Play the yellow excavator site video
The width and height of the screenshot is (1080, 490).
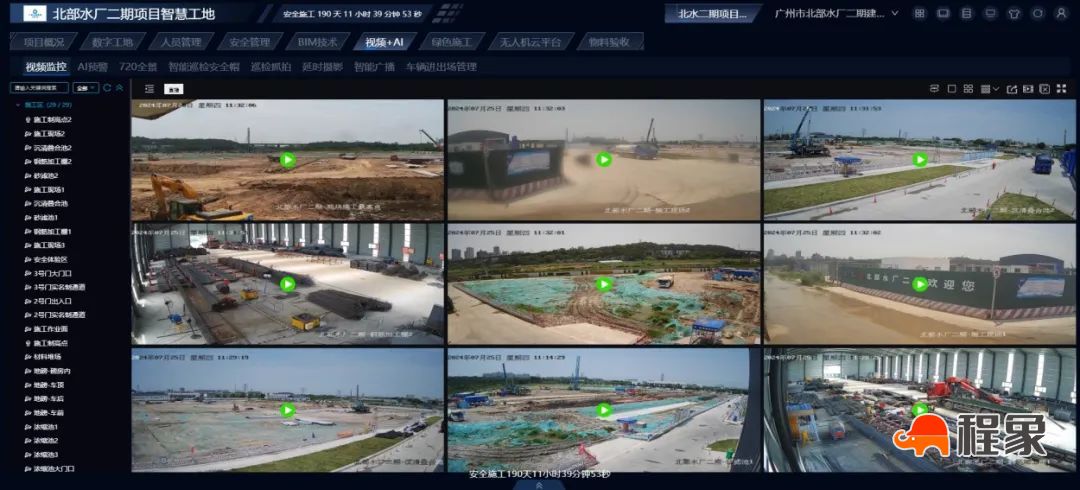pos(288,160)
